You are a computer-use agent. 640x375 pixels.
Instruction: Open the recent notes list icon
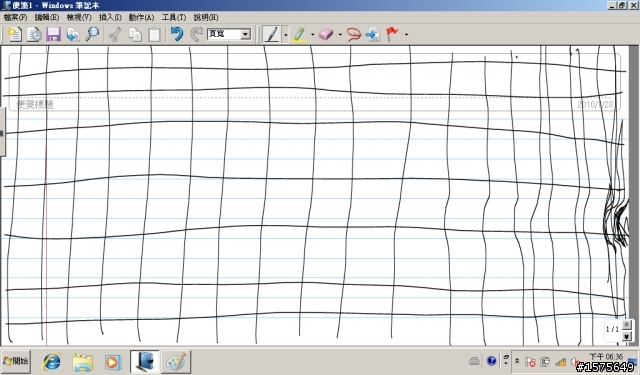[x=34, y=34]
